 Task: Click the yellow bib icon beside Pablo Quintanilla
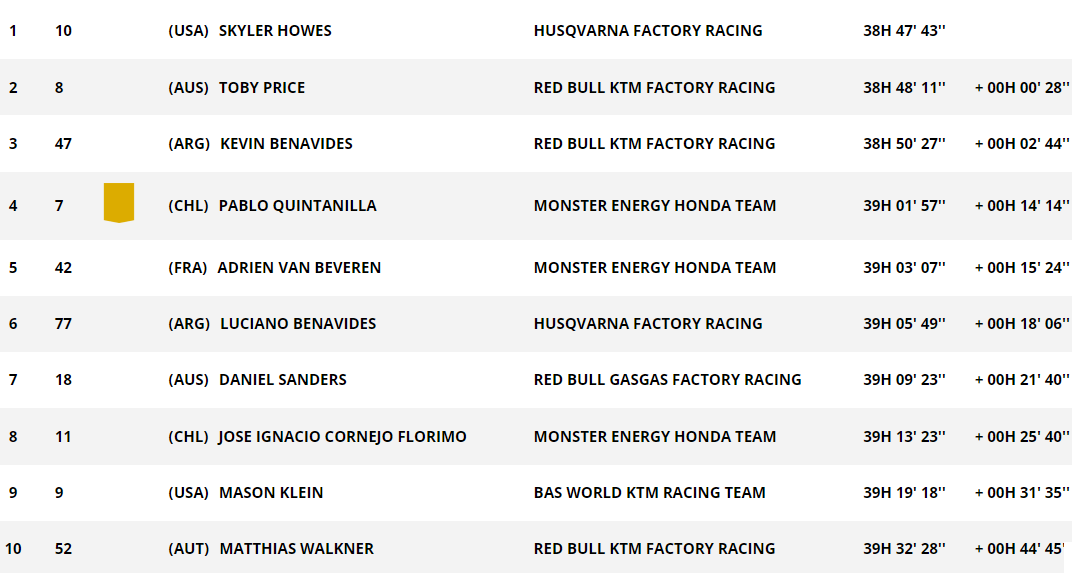coord(119,202)
